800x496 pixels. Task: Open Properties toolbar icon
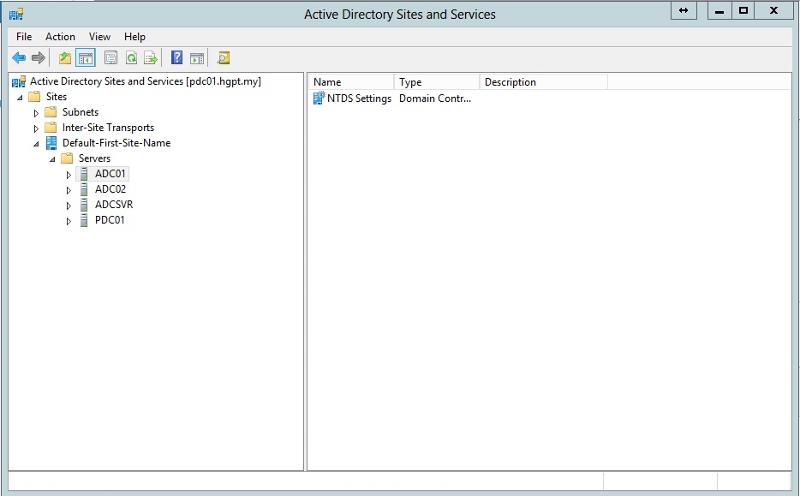(111, 58)
